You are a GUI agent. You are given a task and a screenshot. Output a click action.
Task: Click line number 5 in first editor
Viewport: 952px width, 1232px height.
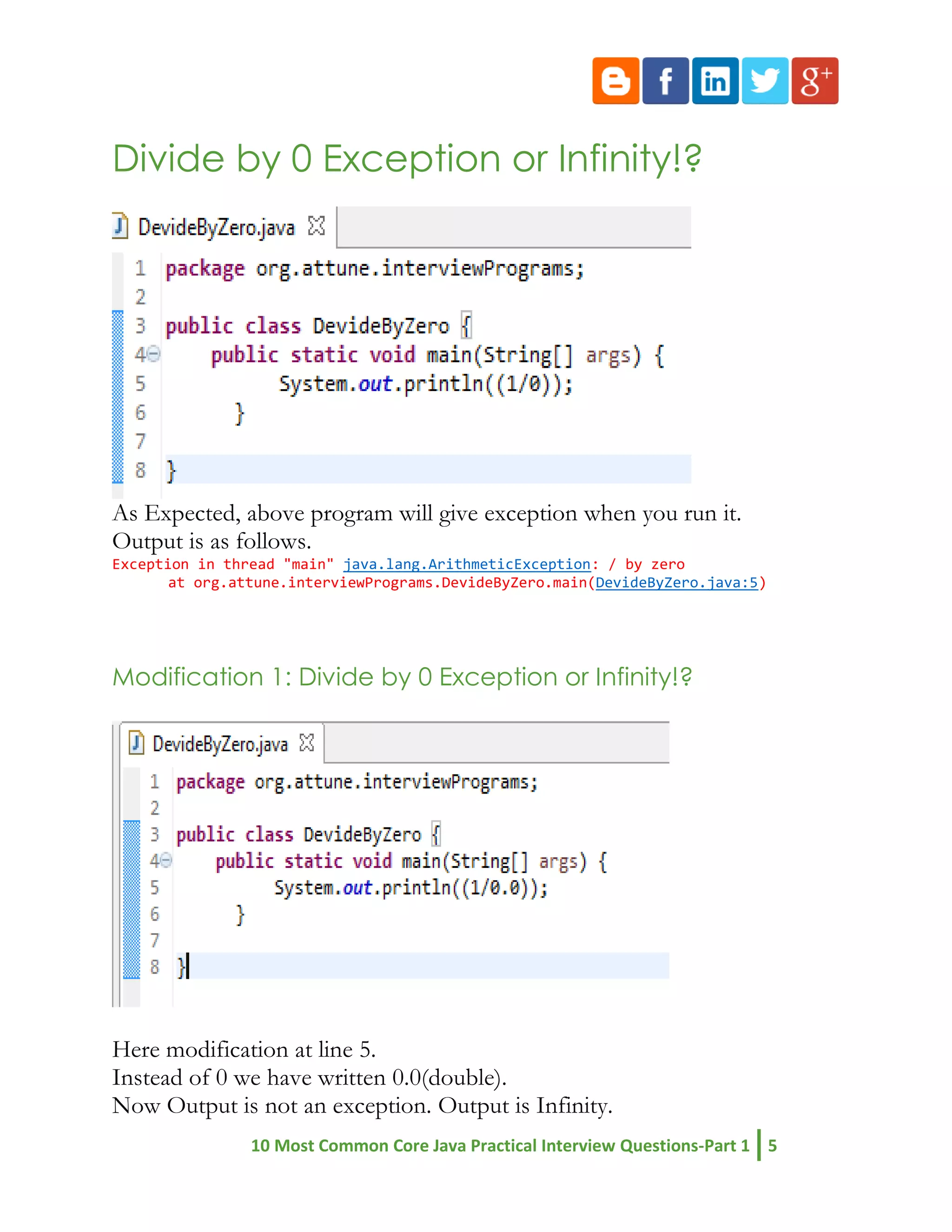(140, 384)
